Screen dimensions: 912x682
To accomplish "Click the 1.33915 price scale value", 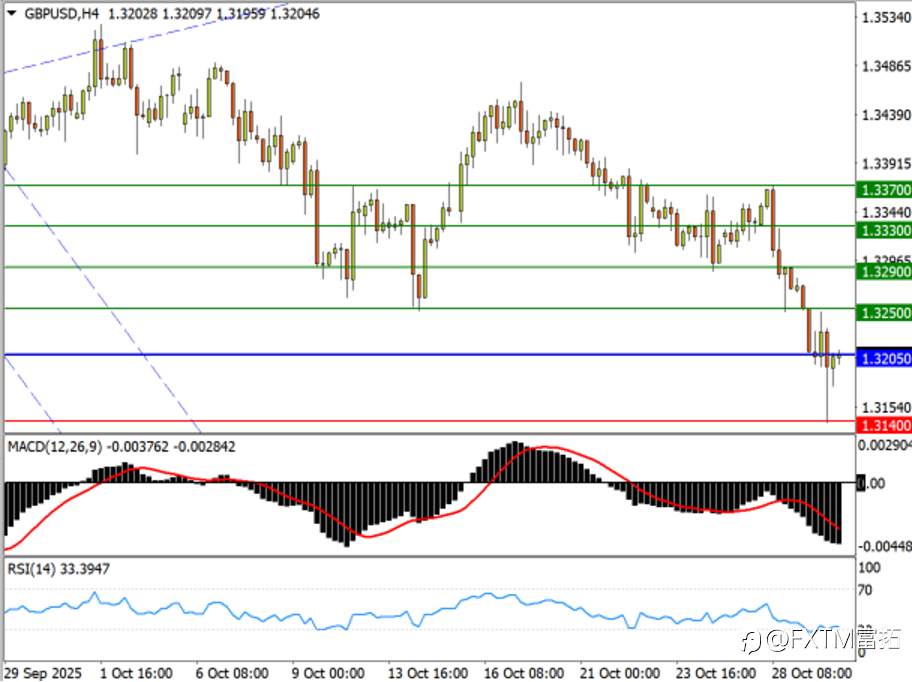I will pos(886,164).
